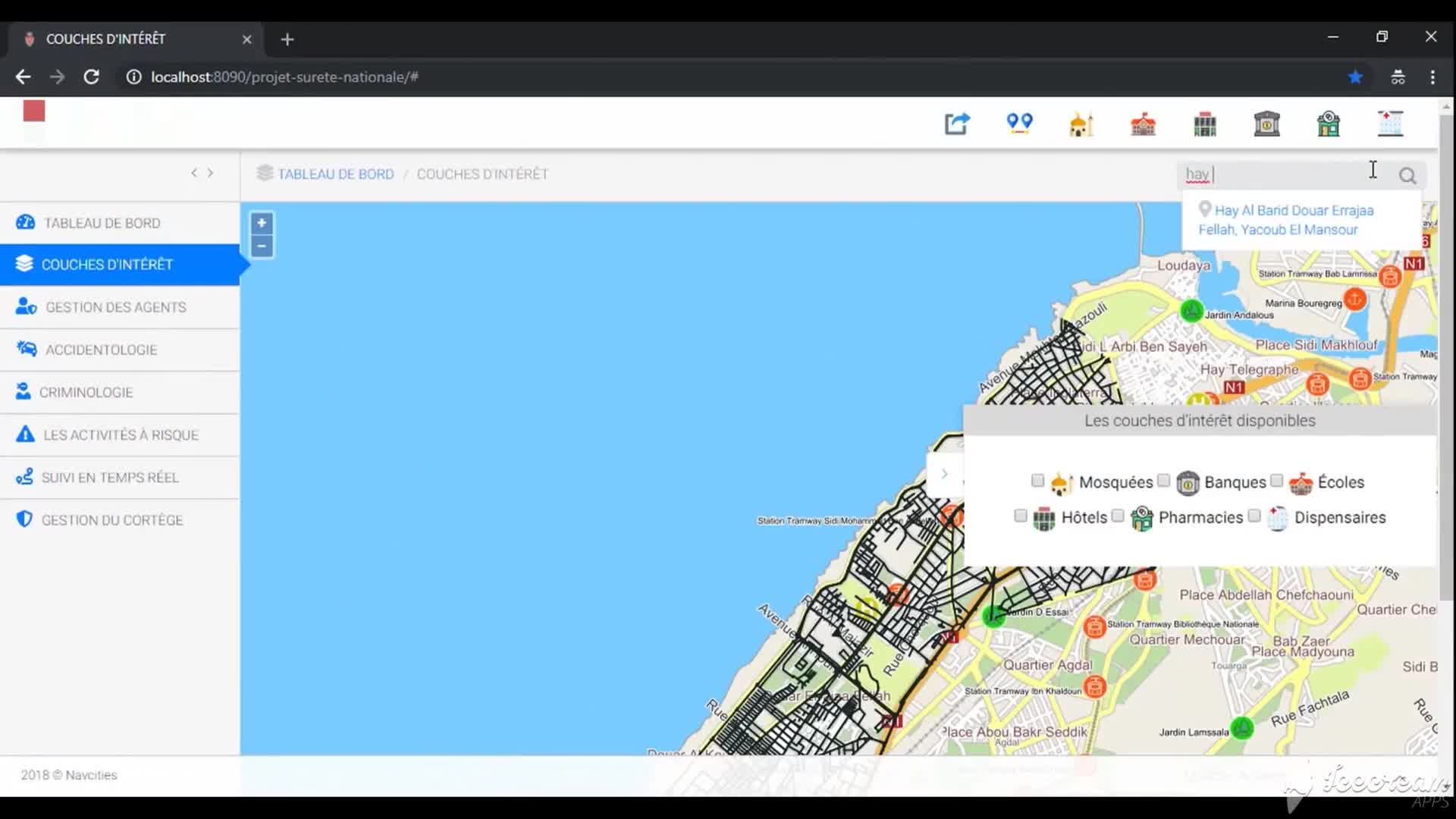Click the Écoles label in layers panel
Image resolution: width=1456 pixels, height=819 pixels.
[x=1341, y=482]
